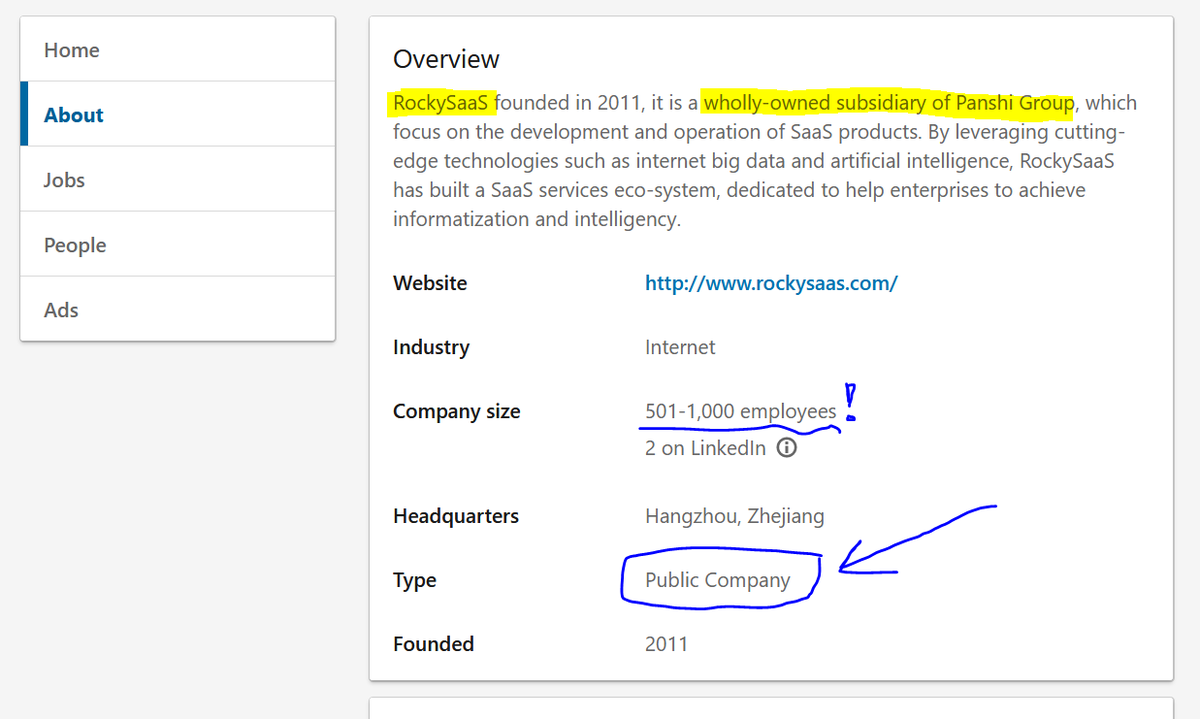The image size is (1200, 719).
Task: Click the 'Internet' industry value
Action: coord(680,347)
